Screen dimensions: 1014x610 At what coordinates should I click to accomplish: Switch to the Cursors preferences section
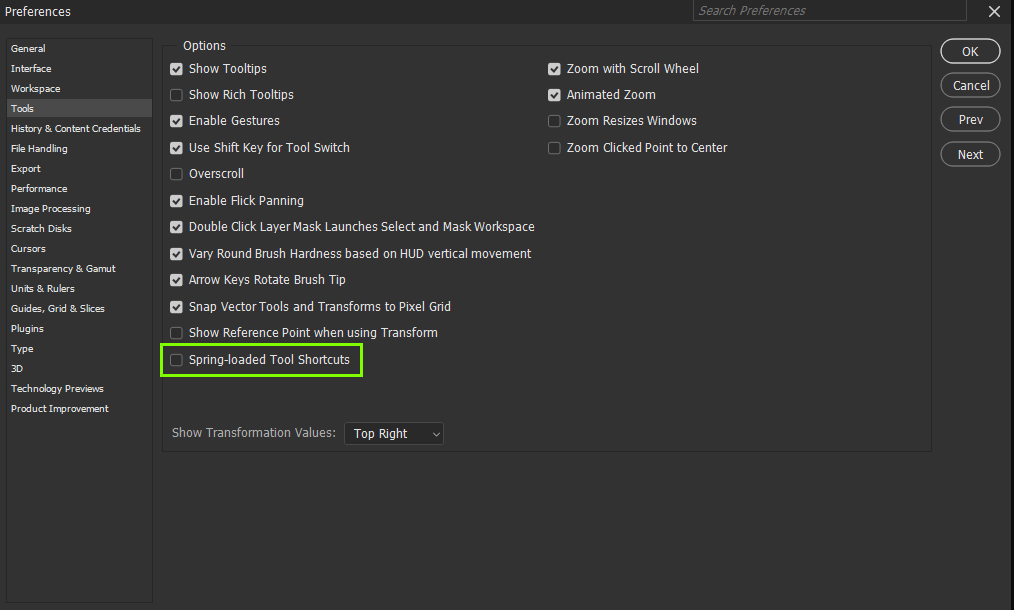tap(28, 248)
